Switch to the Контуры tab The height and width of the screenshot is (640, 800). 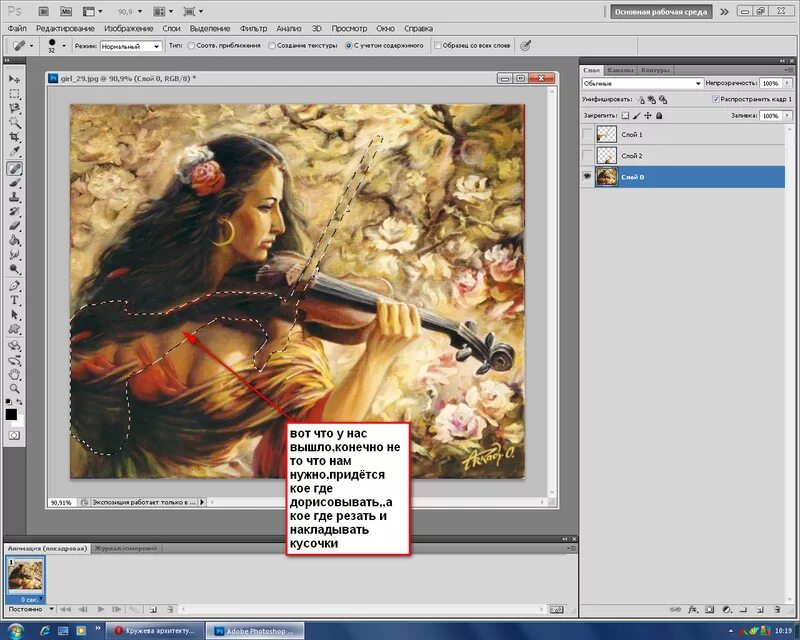pyautogui.click(x=655, y=70)
